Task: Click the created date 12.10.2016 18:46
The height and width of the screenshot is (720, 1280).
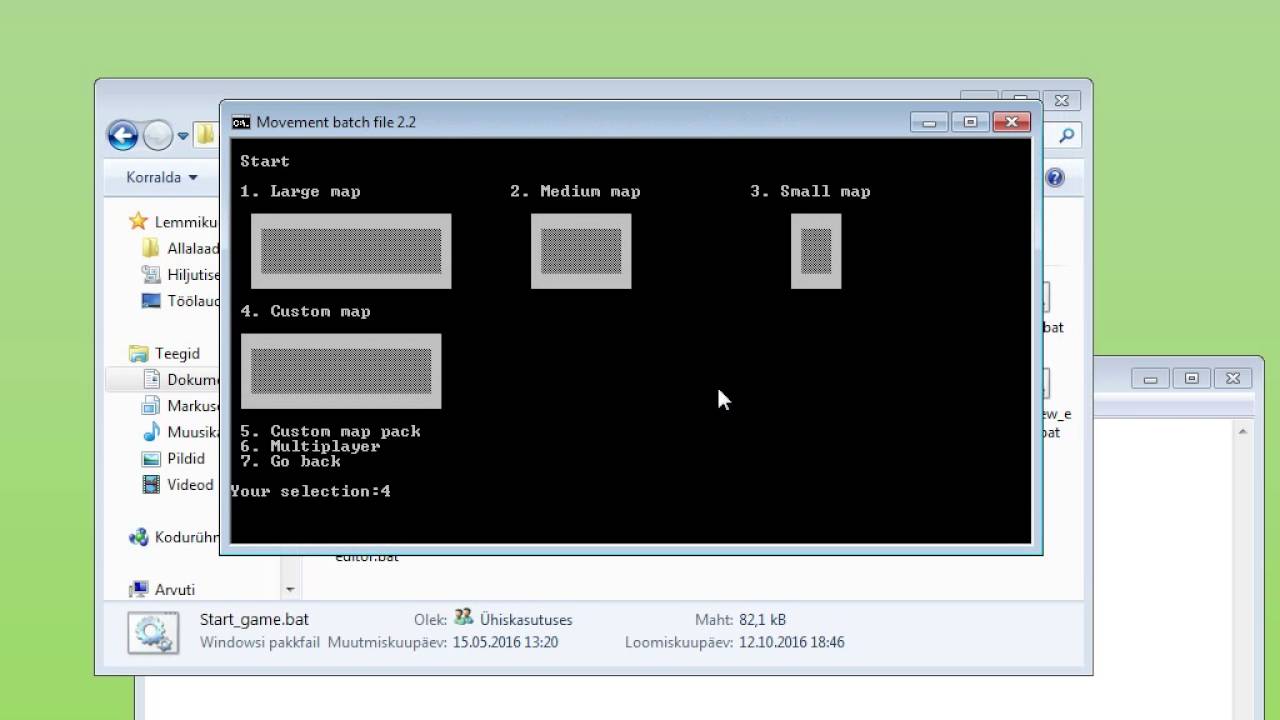Action: [x=792, y=642]
